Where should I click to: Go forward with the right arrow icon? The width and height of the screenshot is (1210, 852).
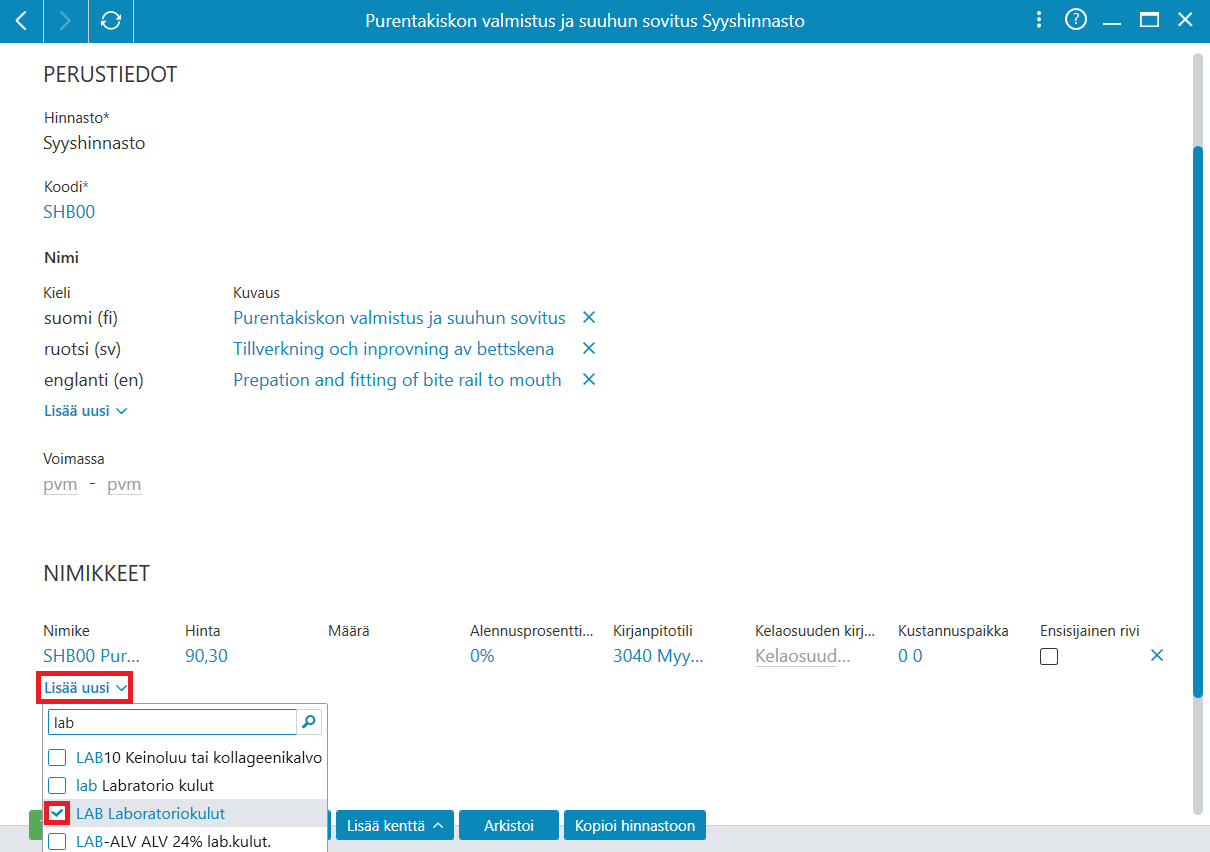pos(66,20)
